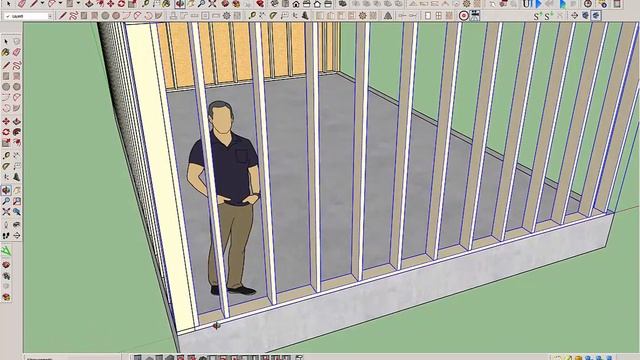Screen dimensions: 640x360
Task: Select the Push/Pull tool in left palette
Action: click(17, 121)
